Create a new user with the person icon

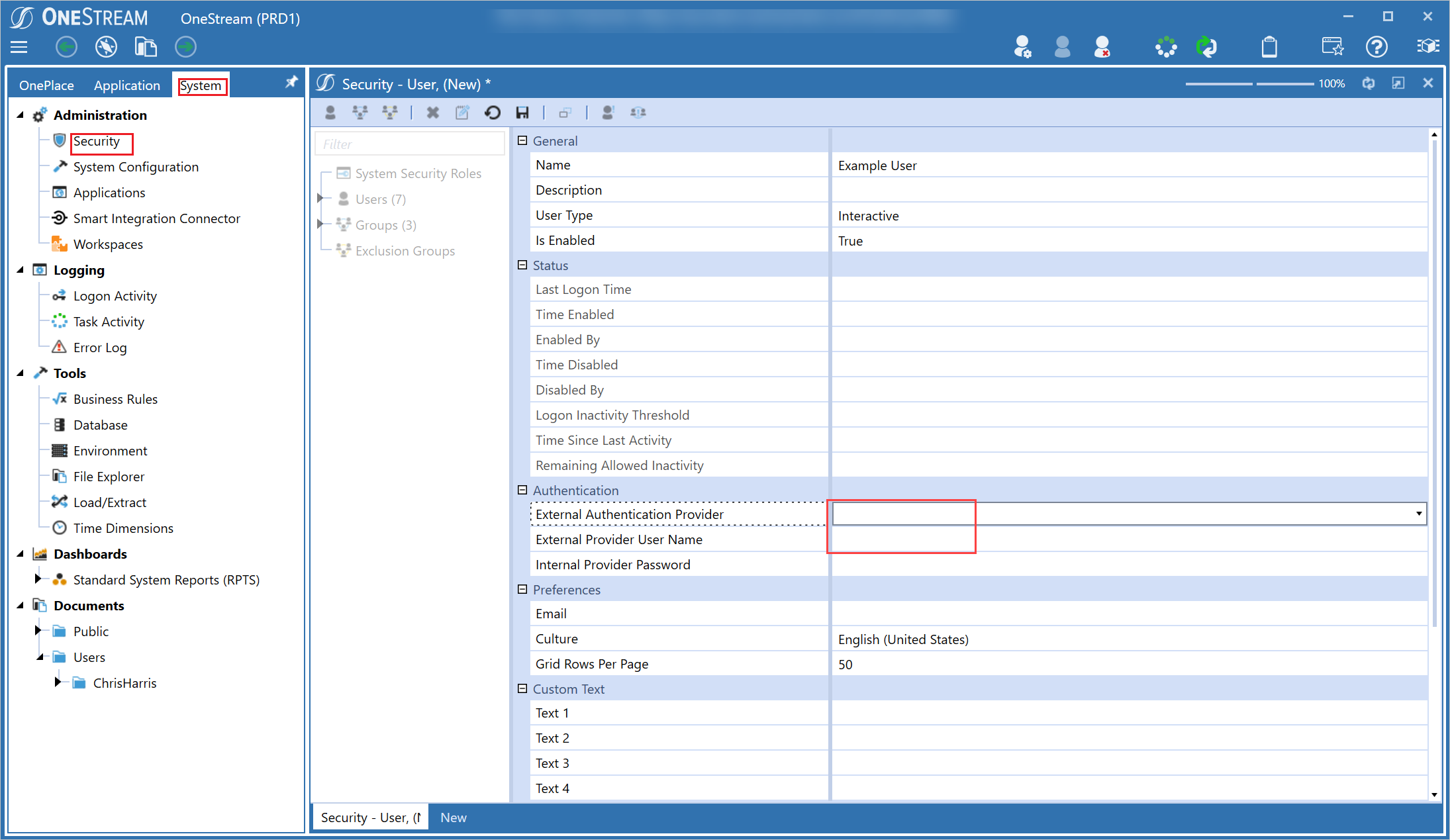pos(330,113)
